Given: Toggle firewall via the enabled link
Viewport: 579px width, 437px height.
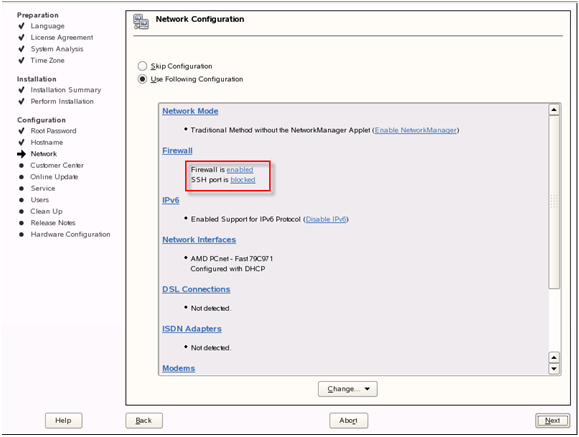Looking at the screenshot, I should tap(240, 170).
